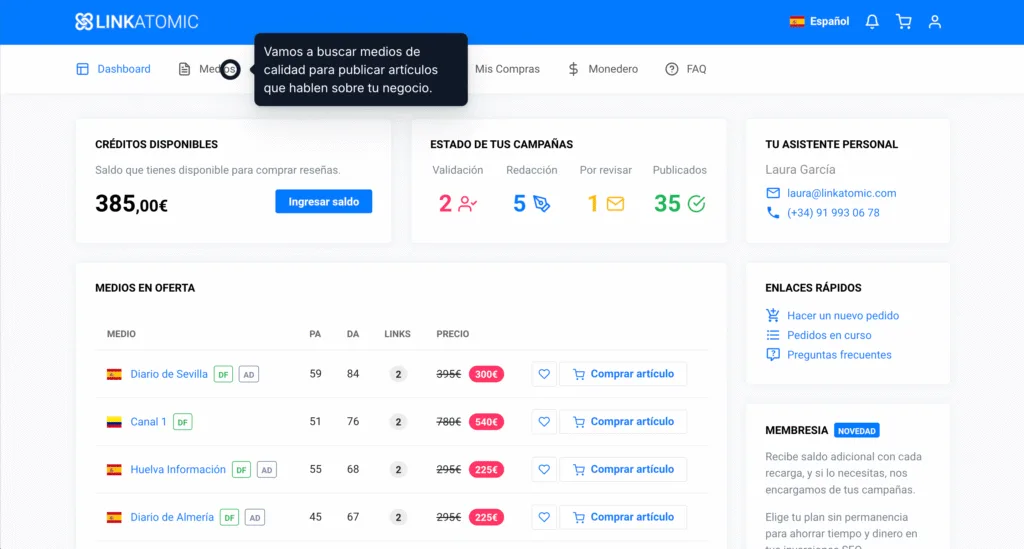Open Preguntas frecuentes link
Screen dimensions: 1024x549
(x=839, y=354)
